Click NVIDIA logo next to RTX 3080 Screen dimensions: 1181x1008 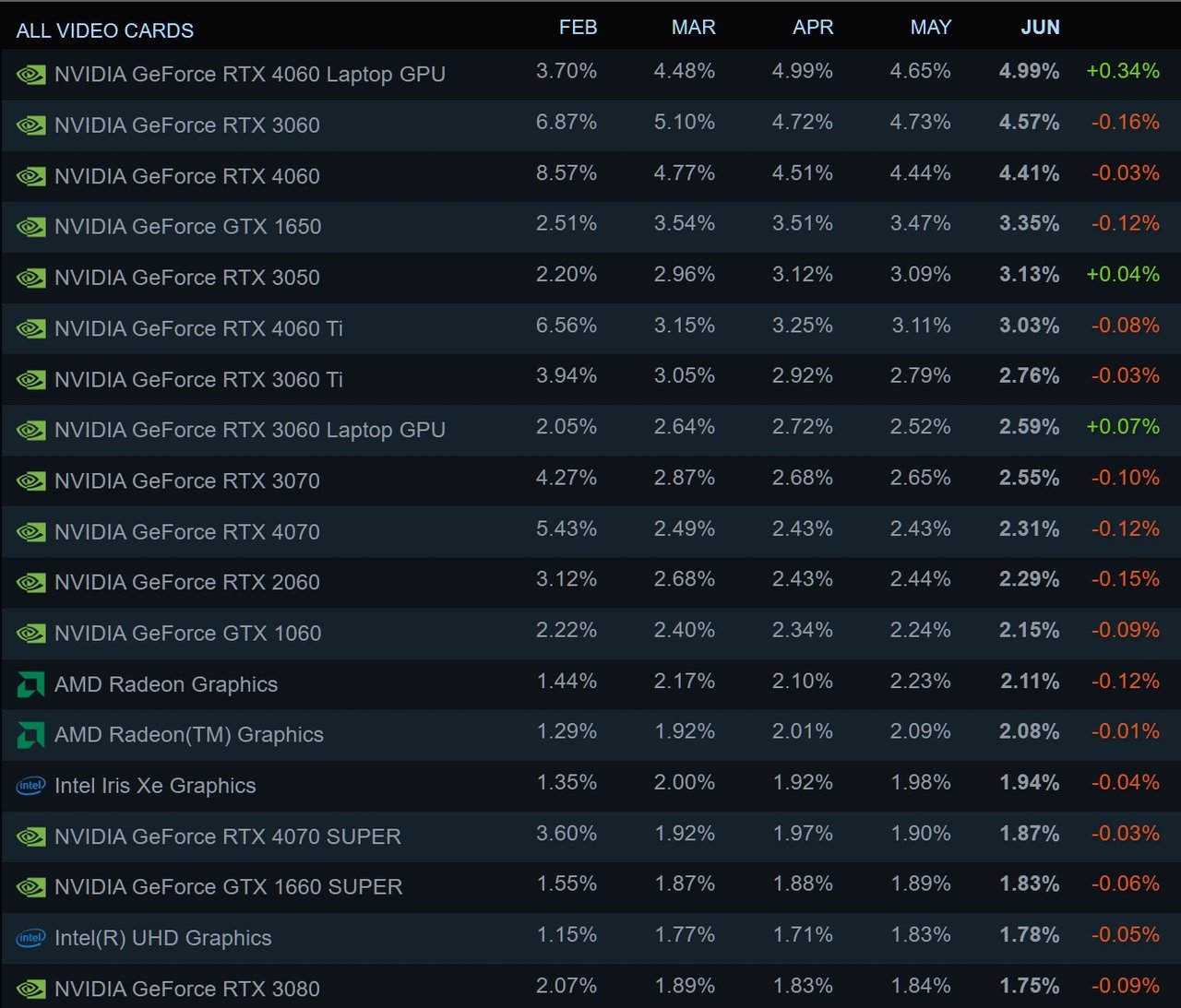(x=31, y=989)
